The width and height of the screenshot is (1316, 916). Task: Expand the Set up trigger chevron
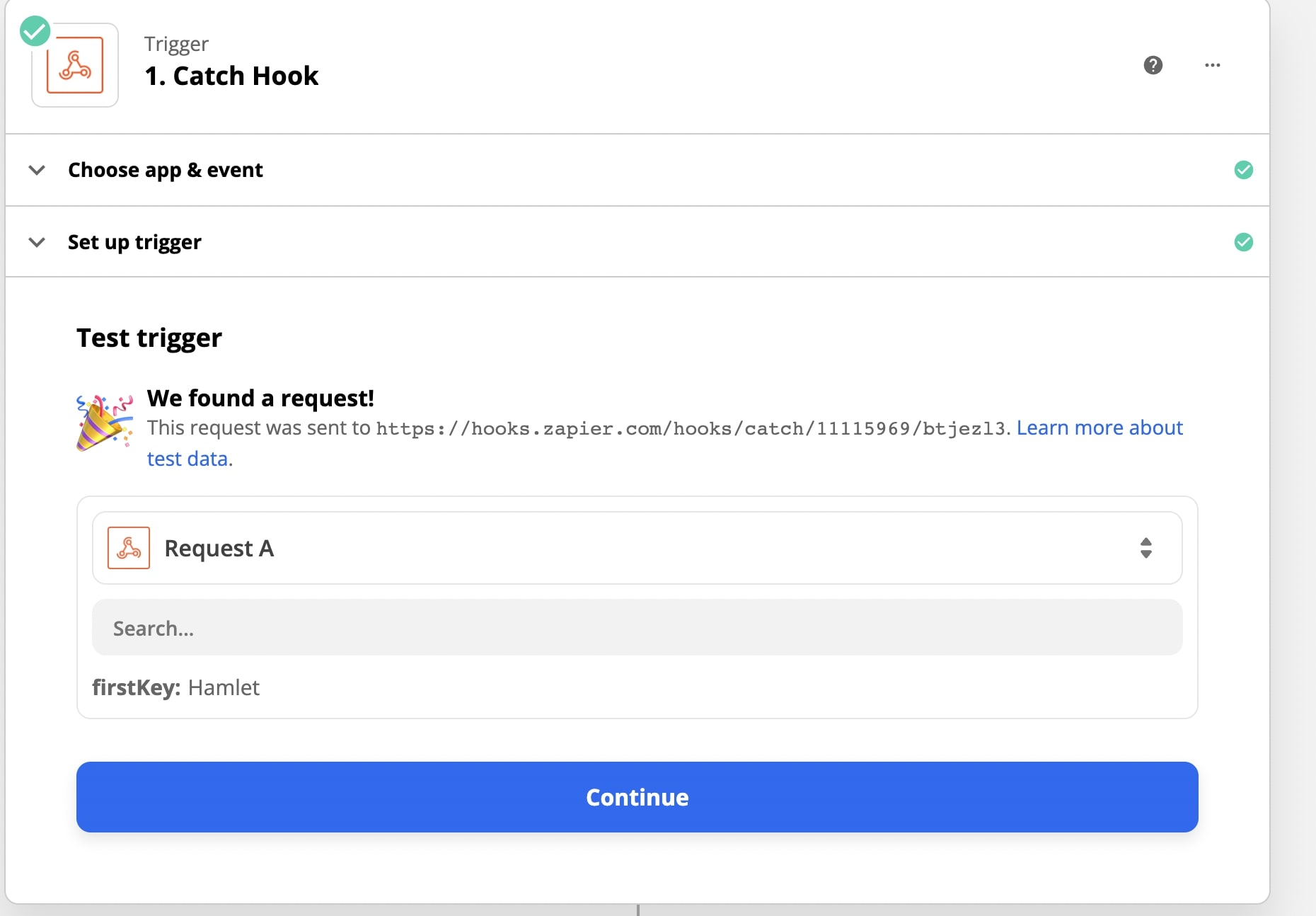click(x=37, y=242)
